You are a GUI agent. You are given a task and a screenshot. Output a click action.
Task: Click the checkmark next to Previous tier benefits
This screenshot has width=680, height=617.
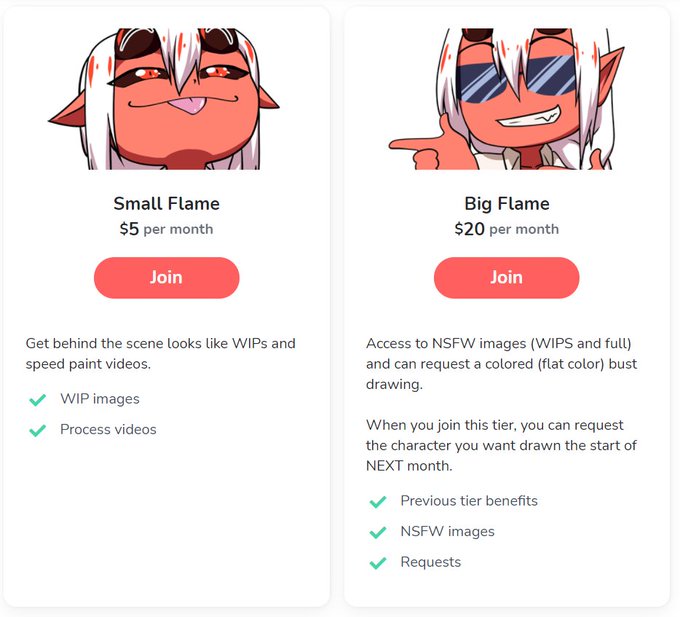[x=378, y=502]
